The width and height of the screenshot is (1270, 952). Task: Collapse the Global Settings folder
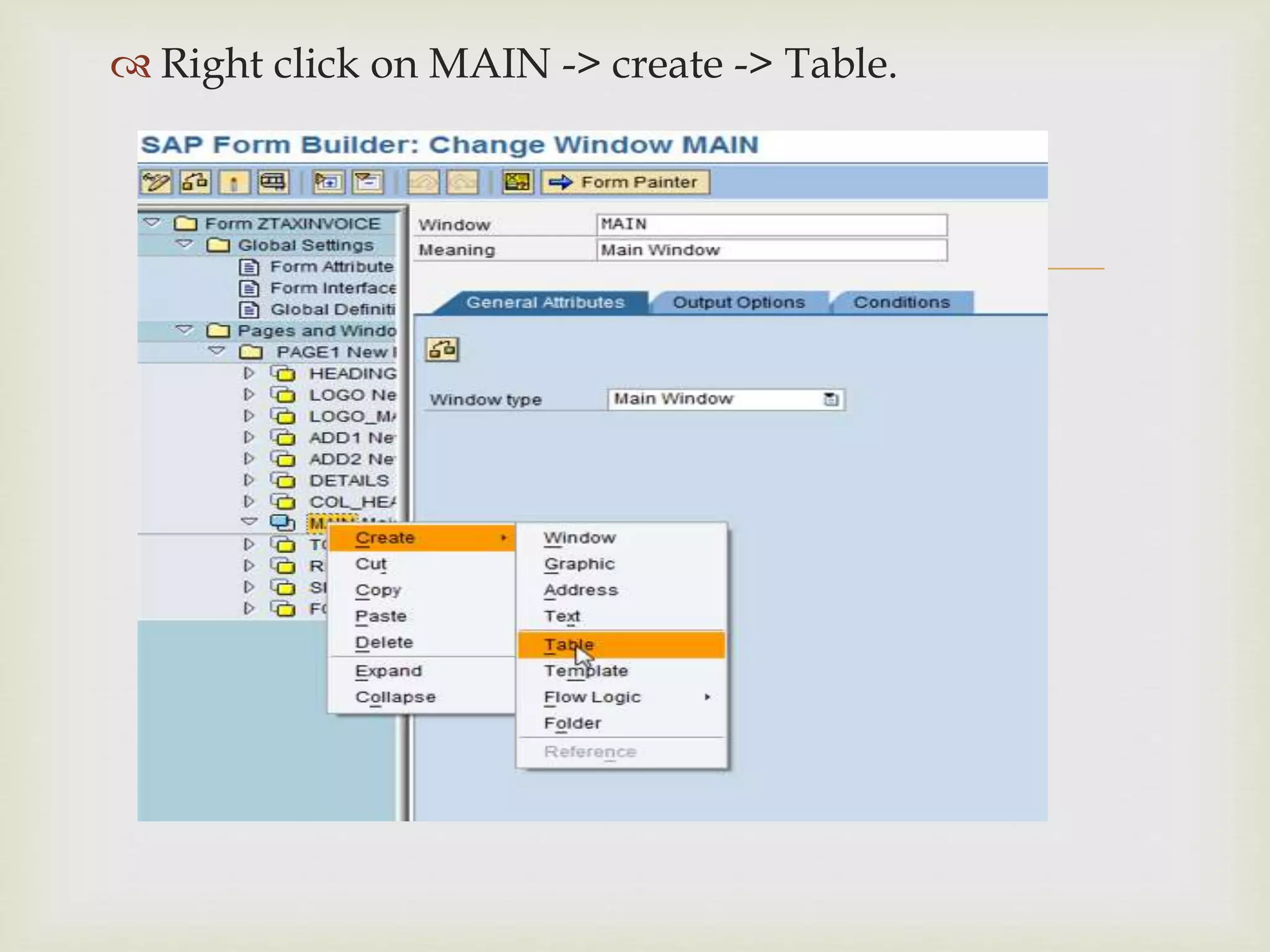tap(184, 244)
